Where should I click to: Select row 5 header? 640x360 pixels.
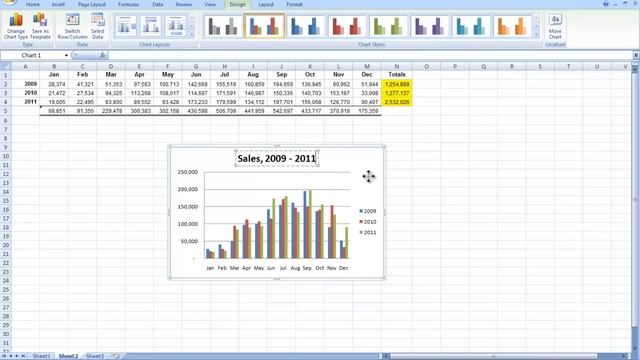(x=6, y=111)
